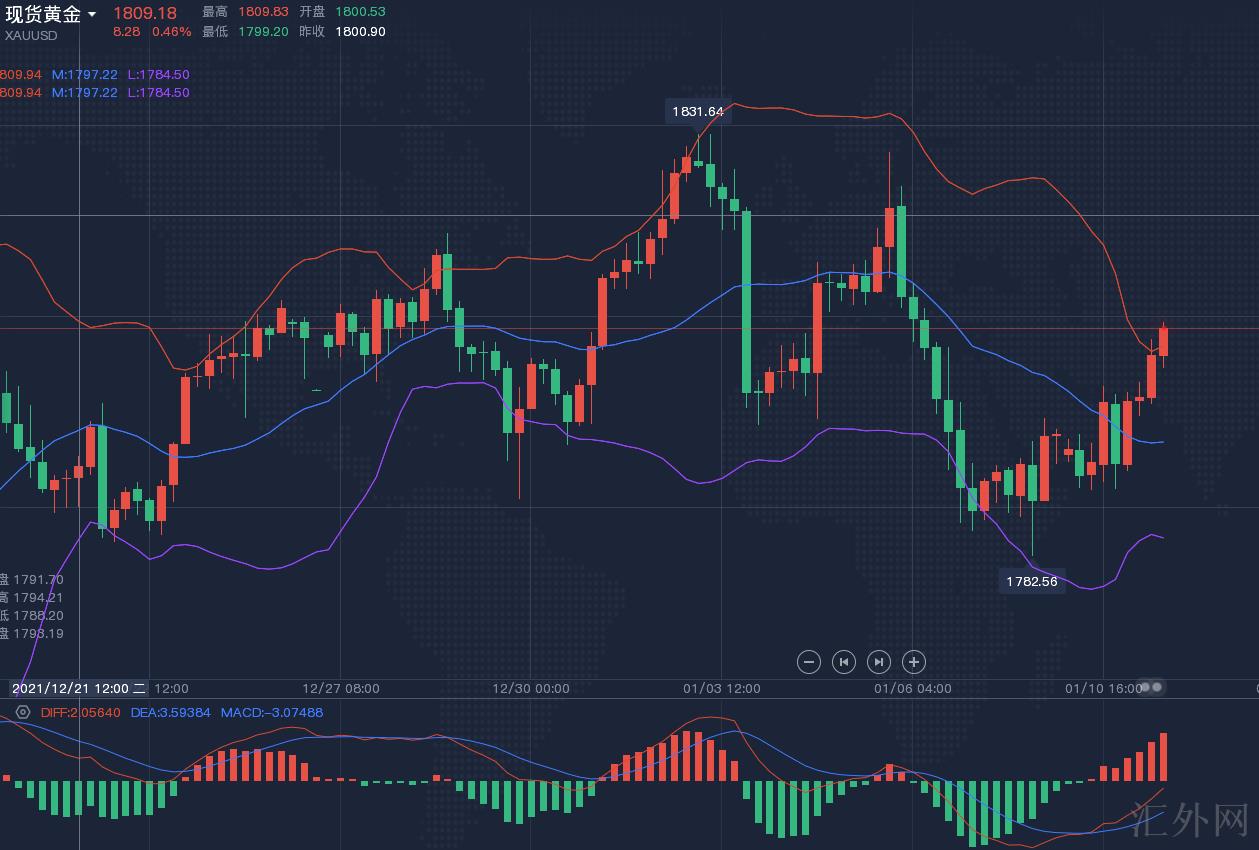This screenshot has width=1259, height=850.
Task: Click the 现货黄金 instrument name
Action: click(43, 14)
